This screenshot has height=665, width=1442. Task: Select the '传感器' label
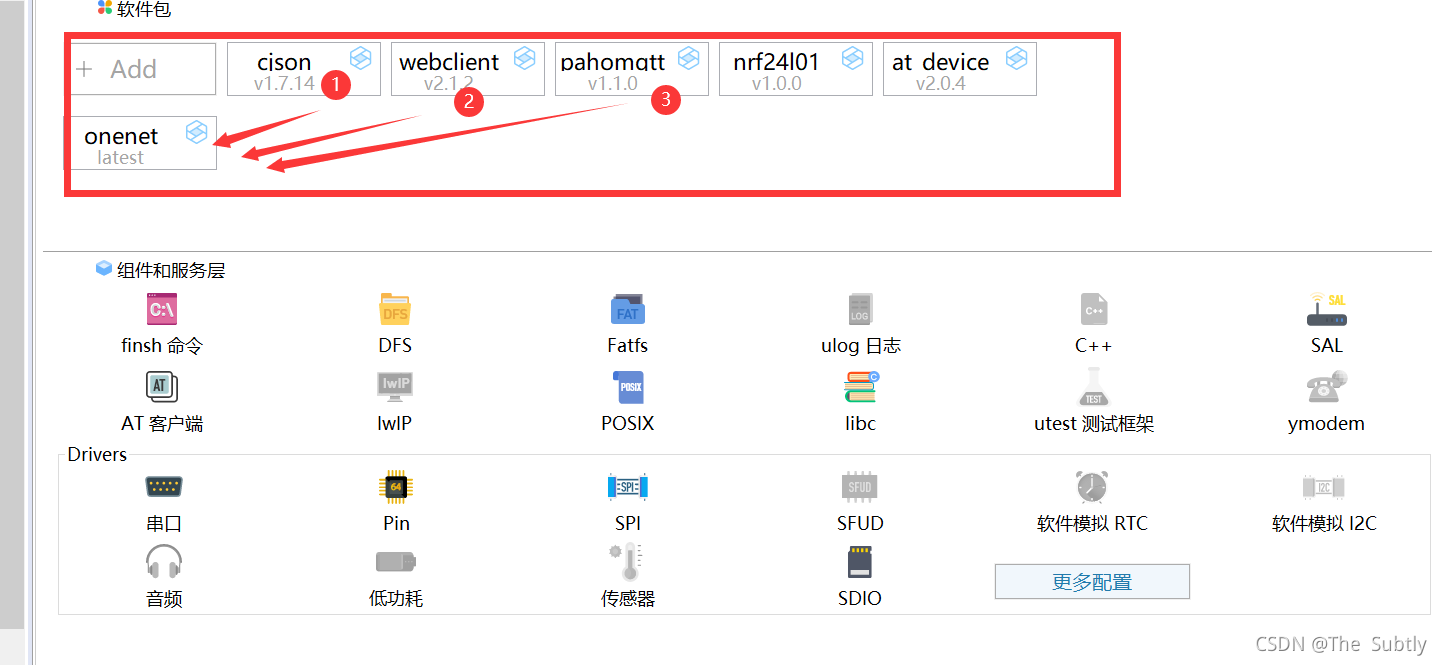pos(628,599)
